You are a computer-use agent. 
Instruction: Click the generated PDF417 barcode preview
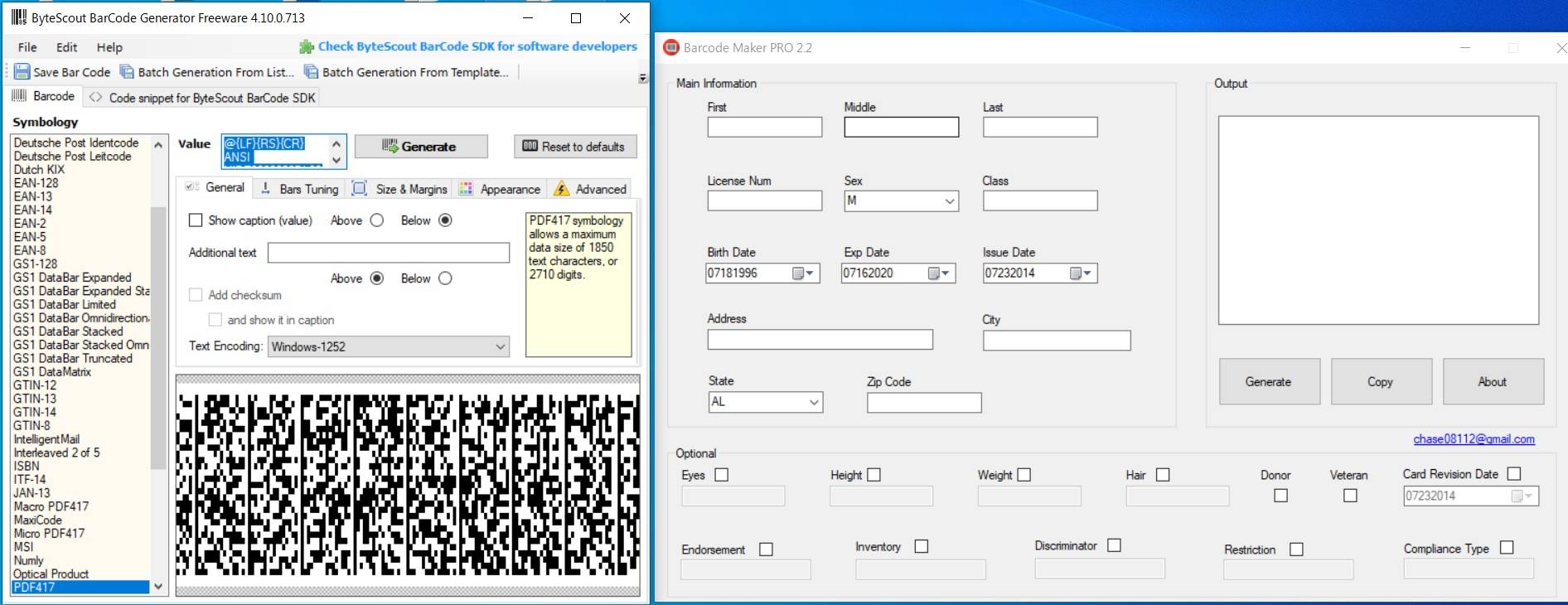[408, 485]
